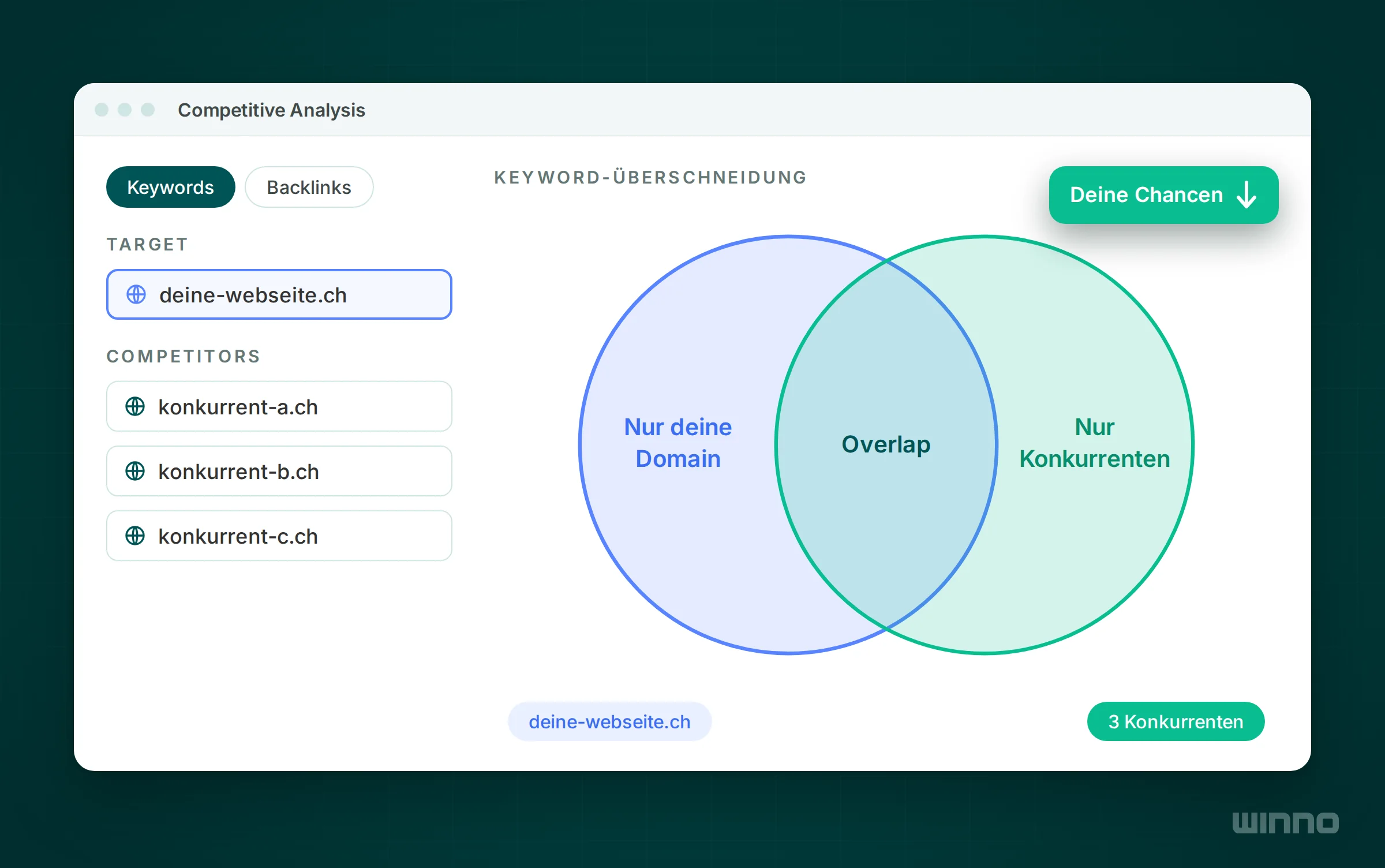The image size is (1385, 868).
Task: Click the Nur deine Domain circle region
Action: pos(678,443)
